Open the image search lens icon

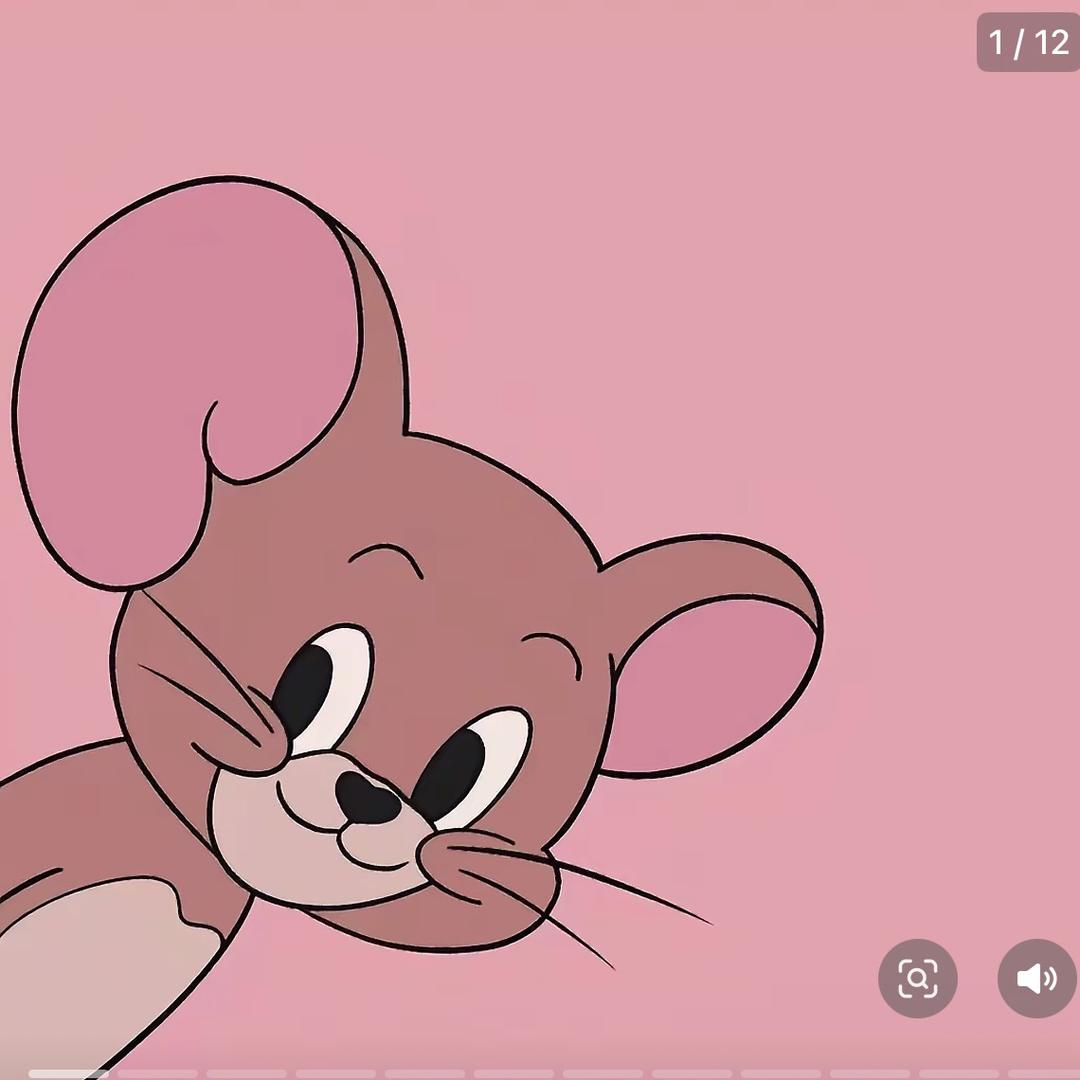tap(917, 978)
